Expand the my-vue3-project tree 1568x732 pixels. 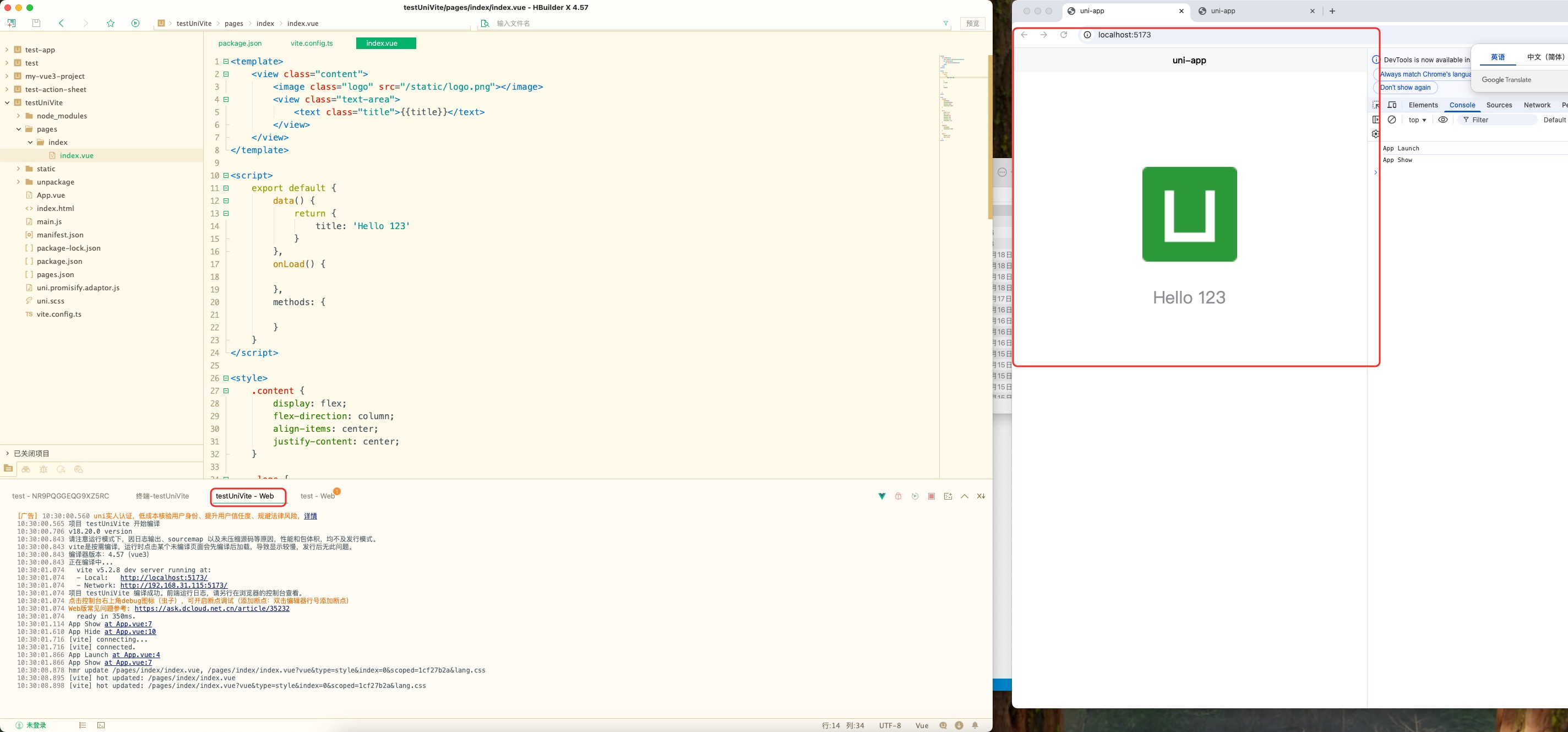point(7,76)
